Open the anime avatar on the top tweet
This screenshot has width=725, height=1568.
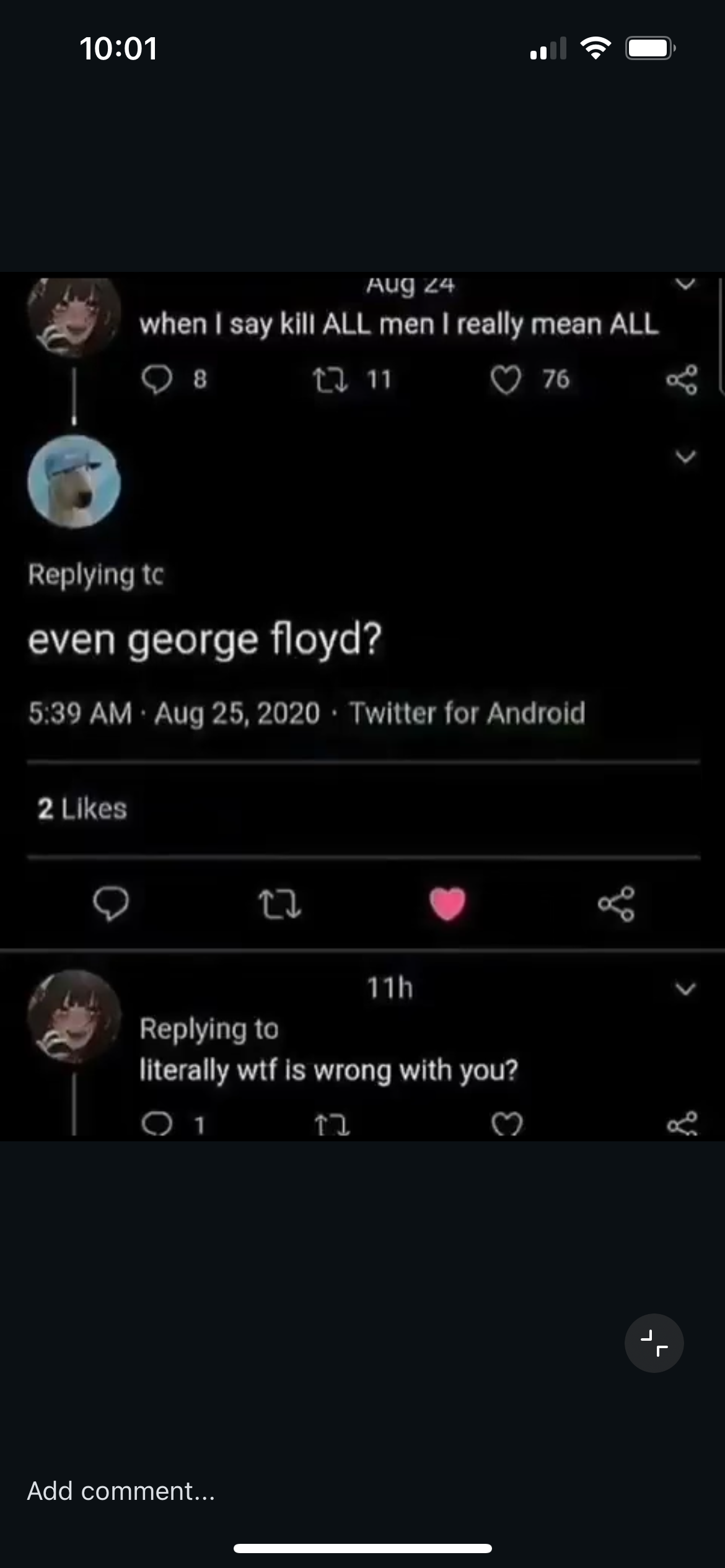tap(74, 317)
